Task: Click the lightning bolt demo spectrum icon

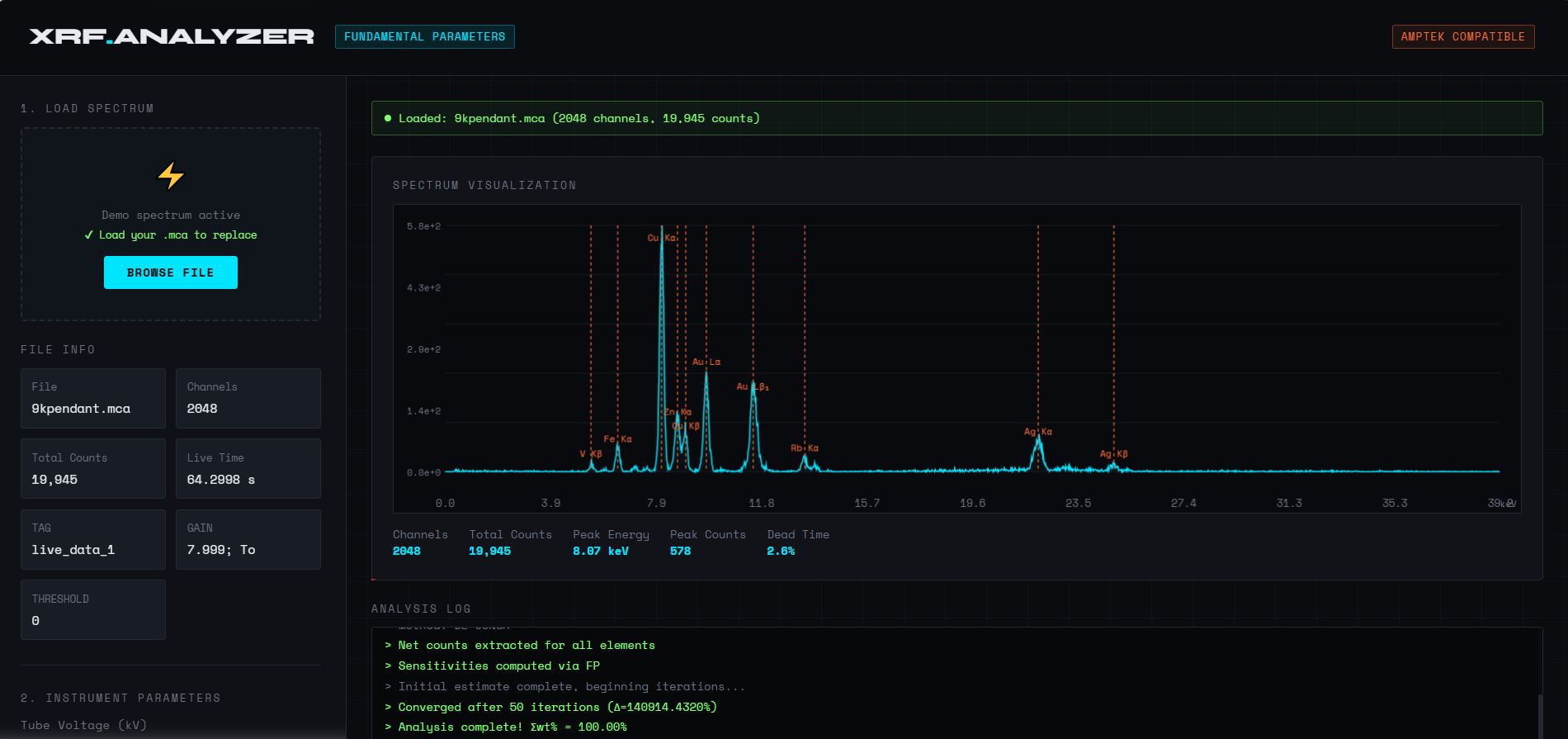Action: coord(171,176)
